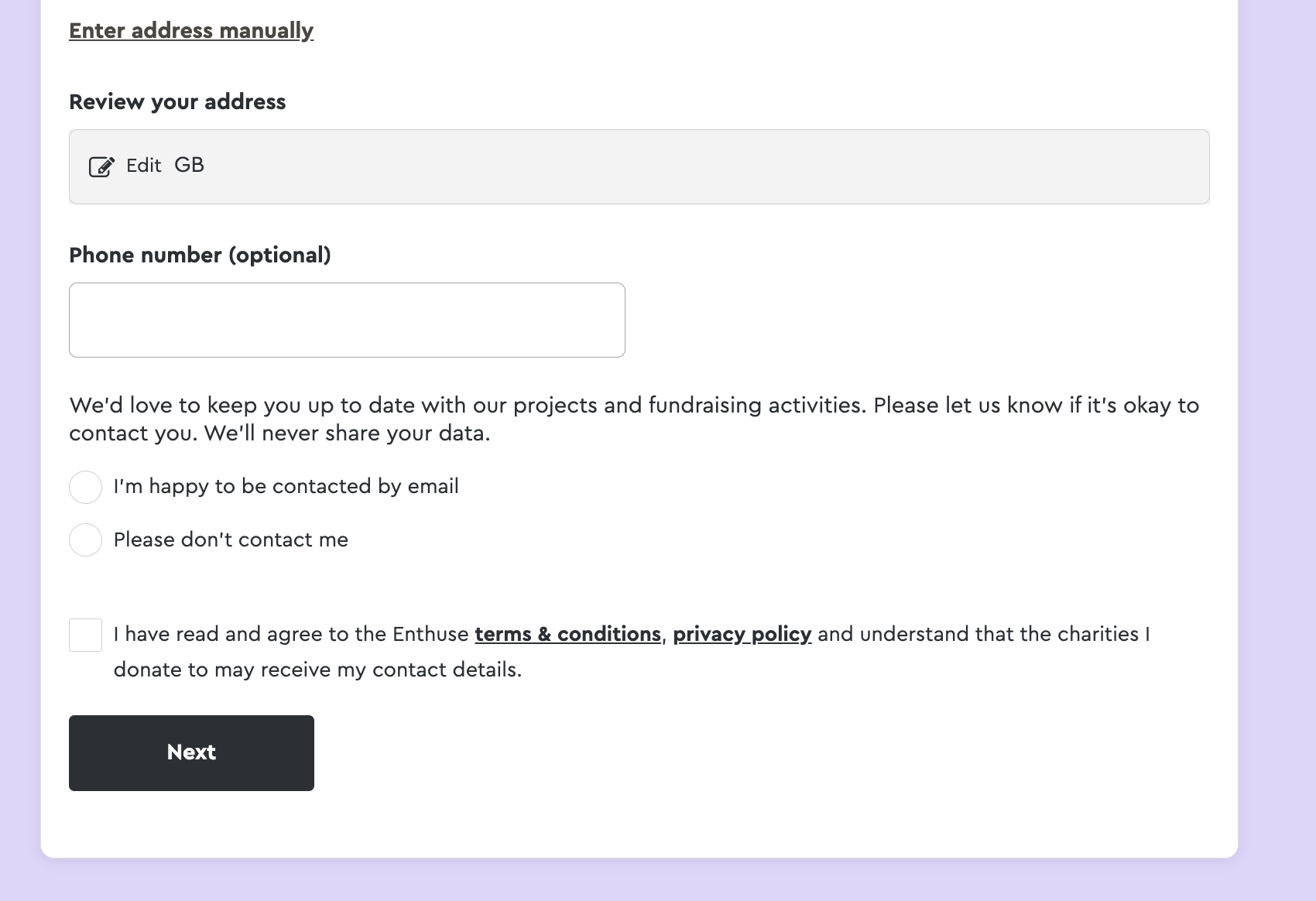Click the GB address text
This screenshot has width=1316, height=901.
click(x=189, y=165)
